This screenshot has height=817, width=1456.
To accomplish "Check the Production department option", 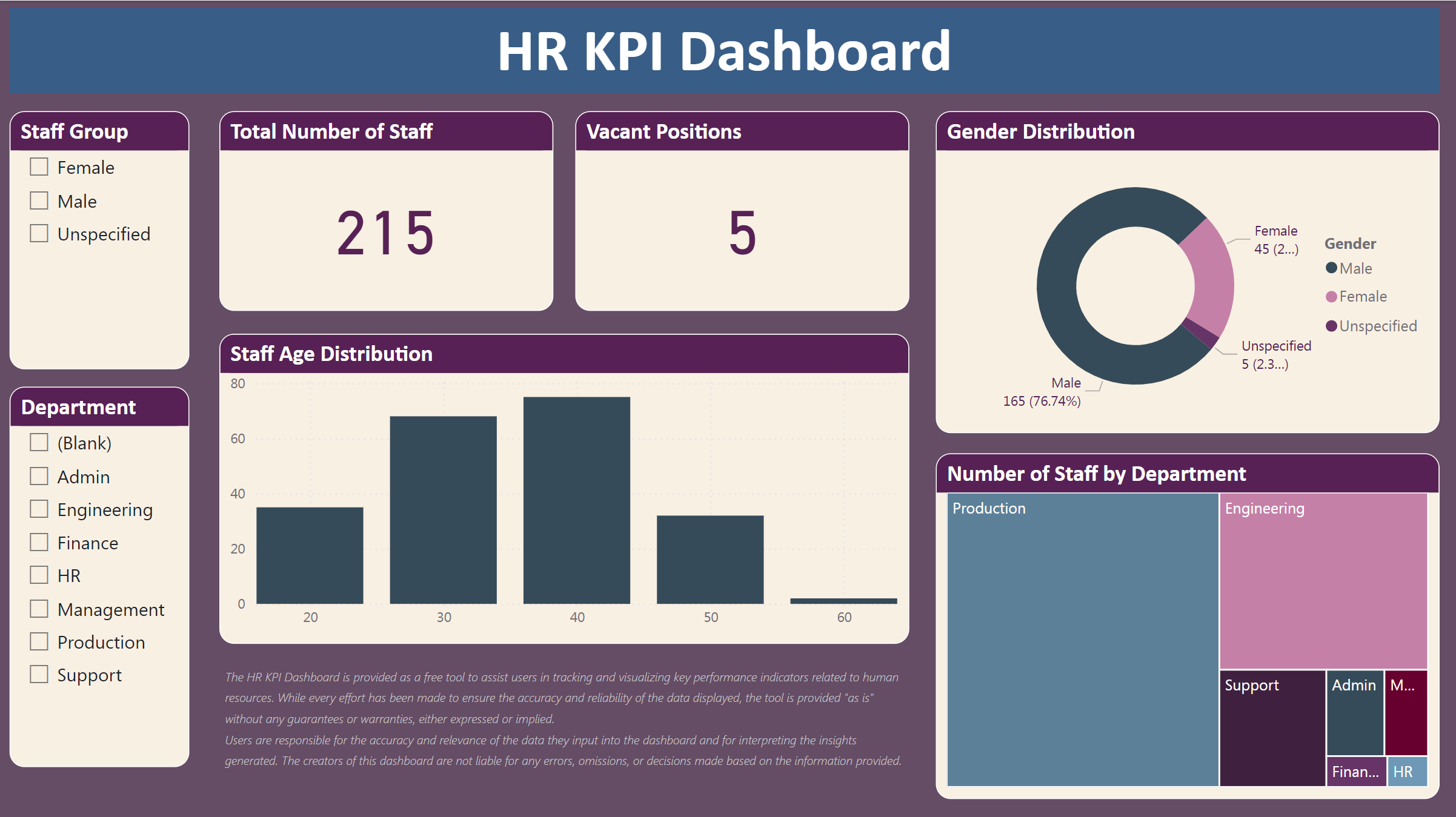I will [39, 641].
